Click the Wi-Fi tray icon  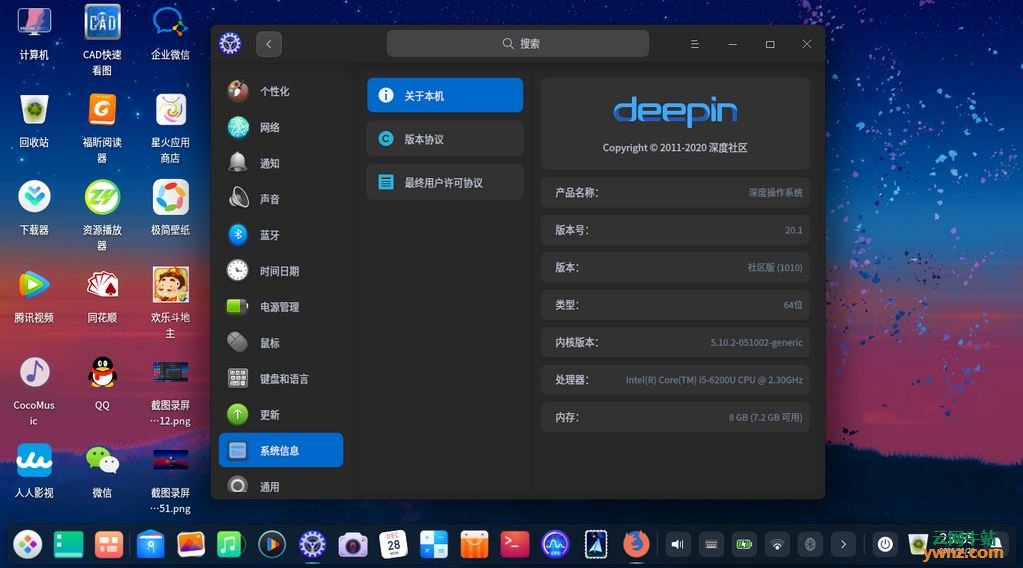point(777,545)
